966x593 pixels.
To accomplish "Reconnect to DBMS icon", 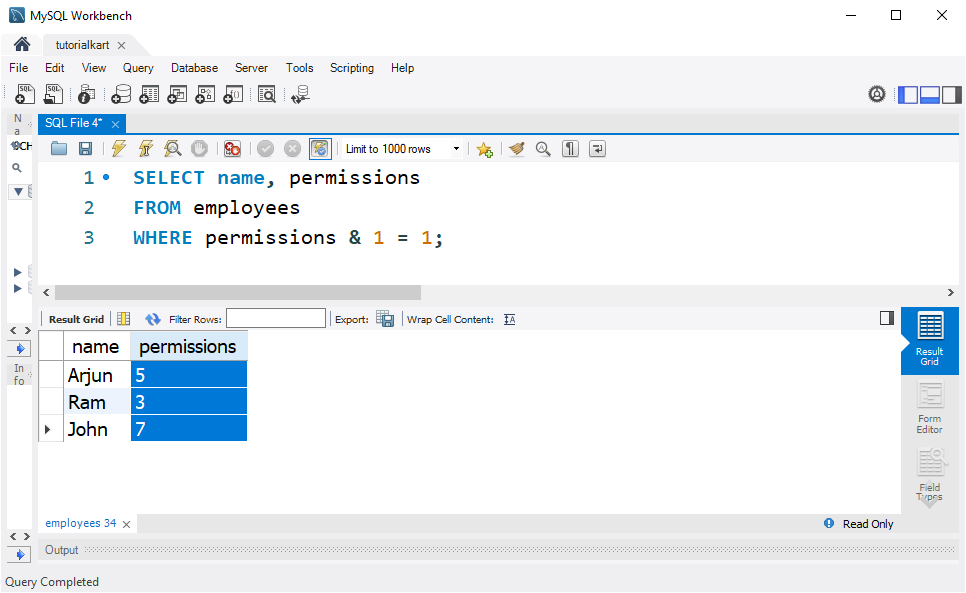I will point(301,94).
